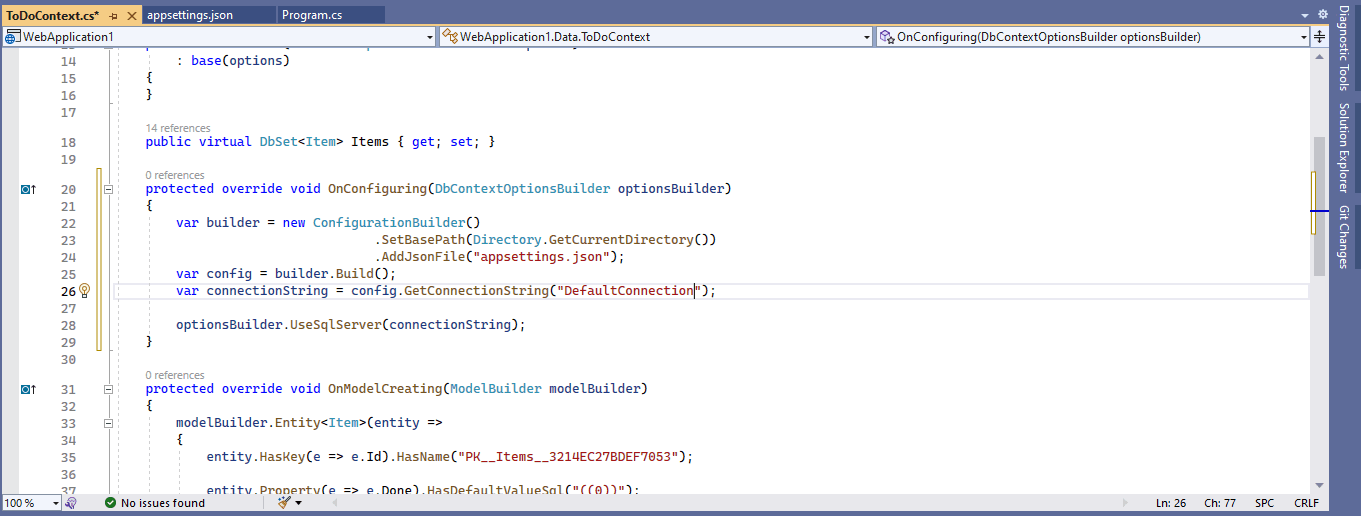Collapse the OnModelCreating method at line 31
The width and height of the screenshot is (1361, 516).
click(x=109, y=389)
